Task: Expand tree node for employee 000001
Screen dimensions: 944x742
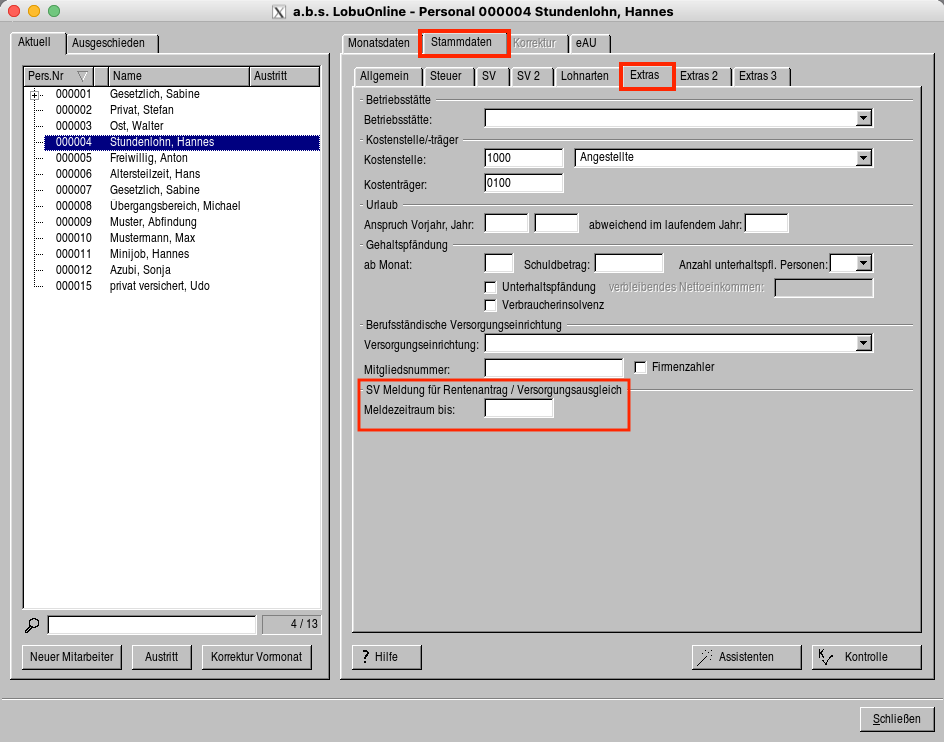Action: click(x=36, y=94)
